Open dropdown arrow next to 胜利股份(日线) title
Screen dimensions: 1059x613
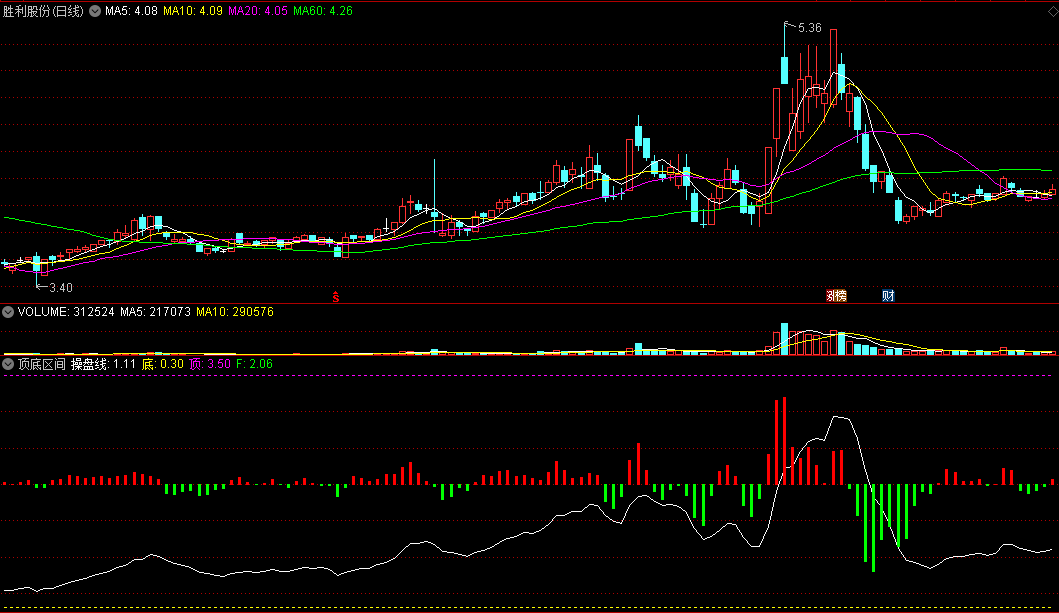coord(95,11)
